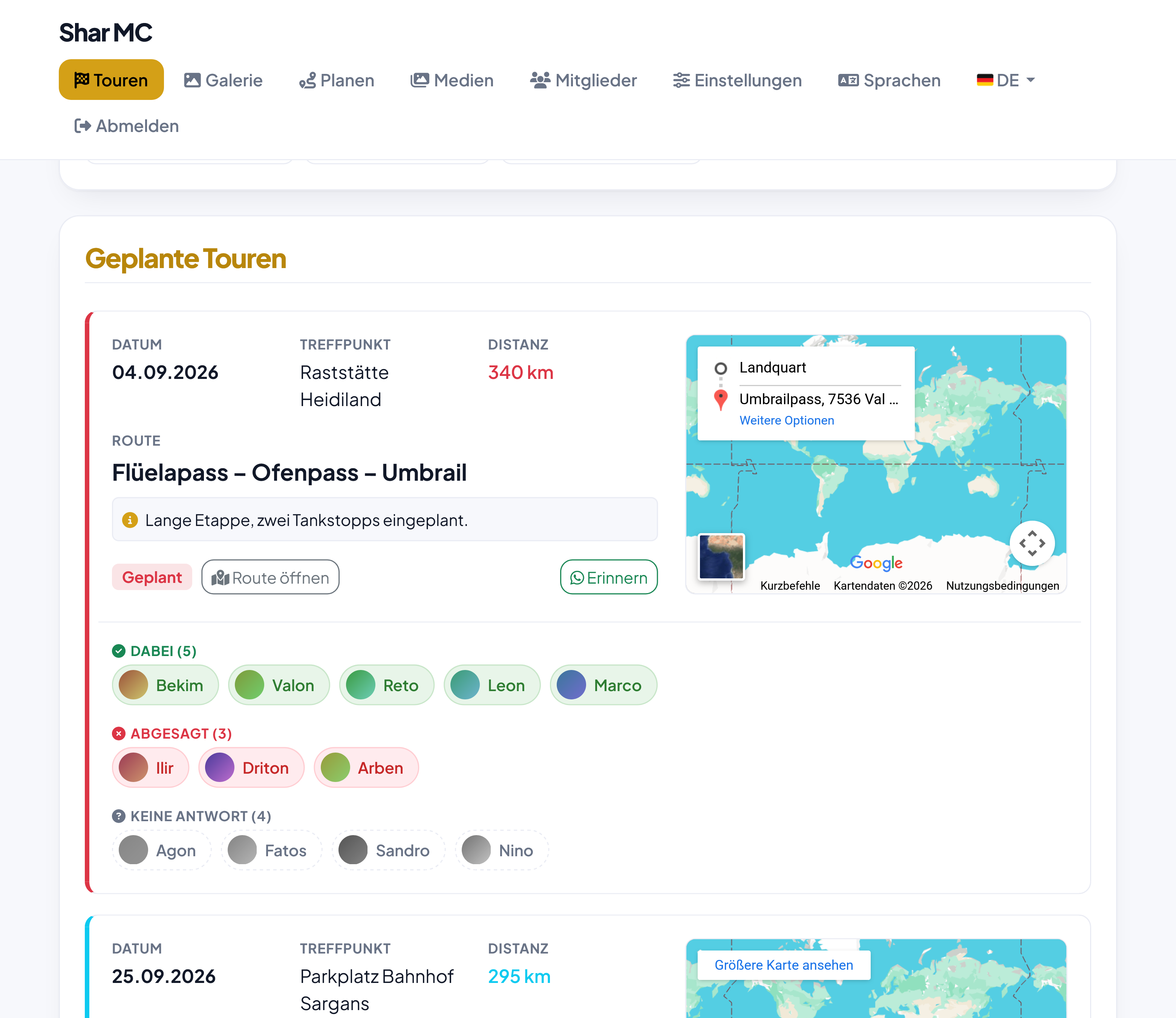Send reminder via Erinnern button
The image size is (1176, 1018).
coord(609,577)
